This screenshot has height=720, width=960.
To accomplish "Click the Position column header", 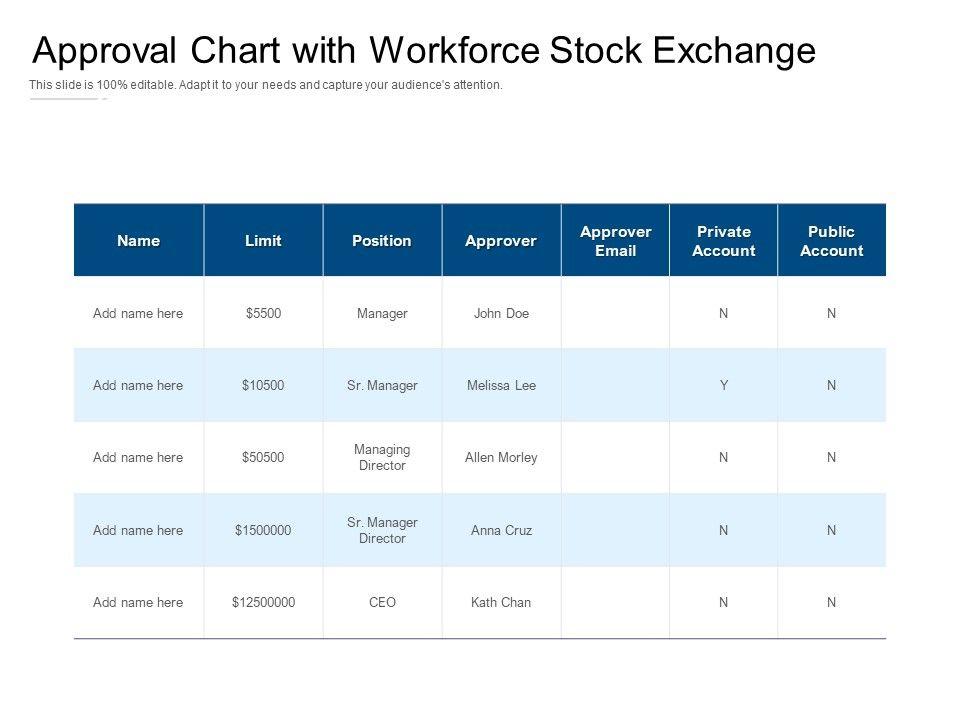I will [382, 241].
